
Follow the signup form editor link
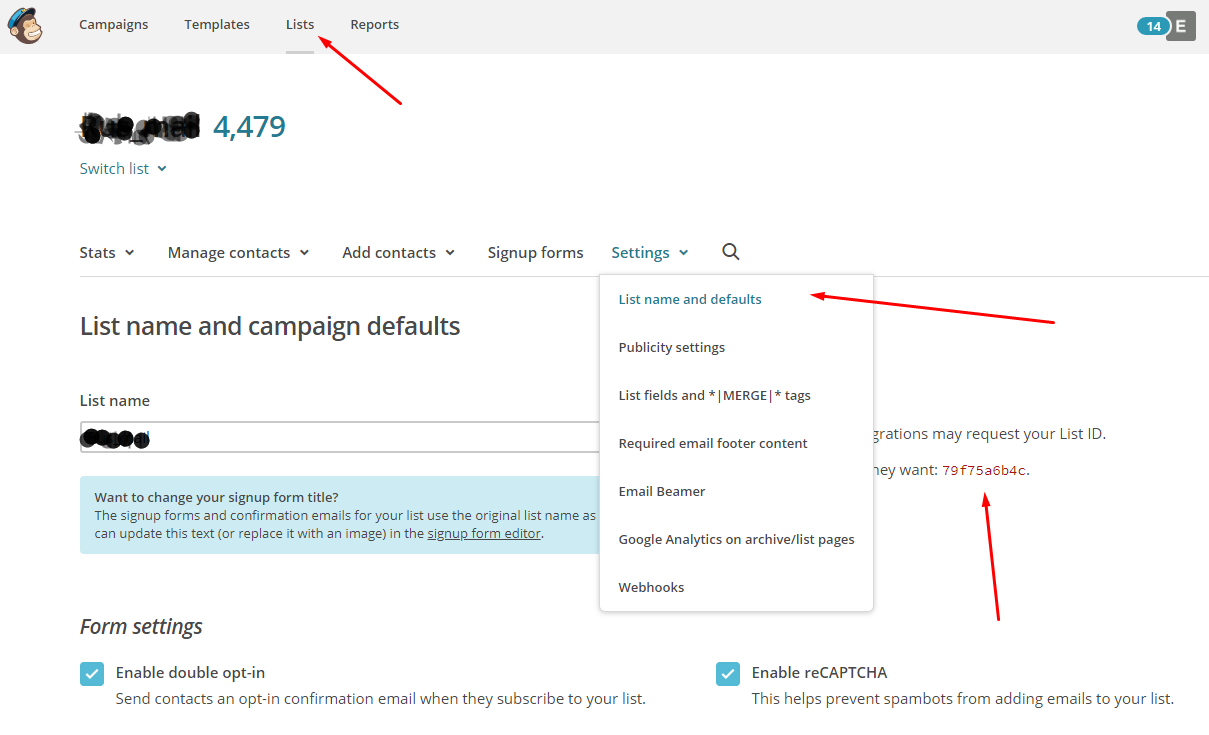(484, 533)
